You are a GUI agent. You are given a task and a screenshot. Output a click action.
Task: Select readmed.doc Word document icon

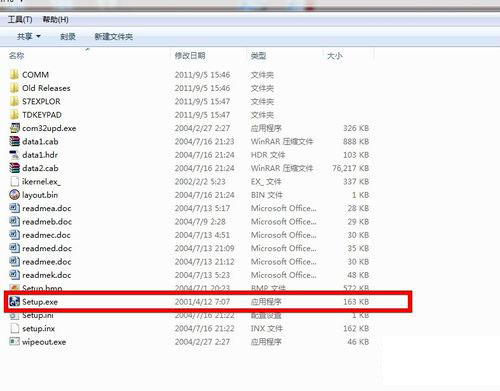pos(15,248)
